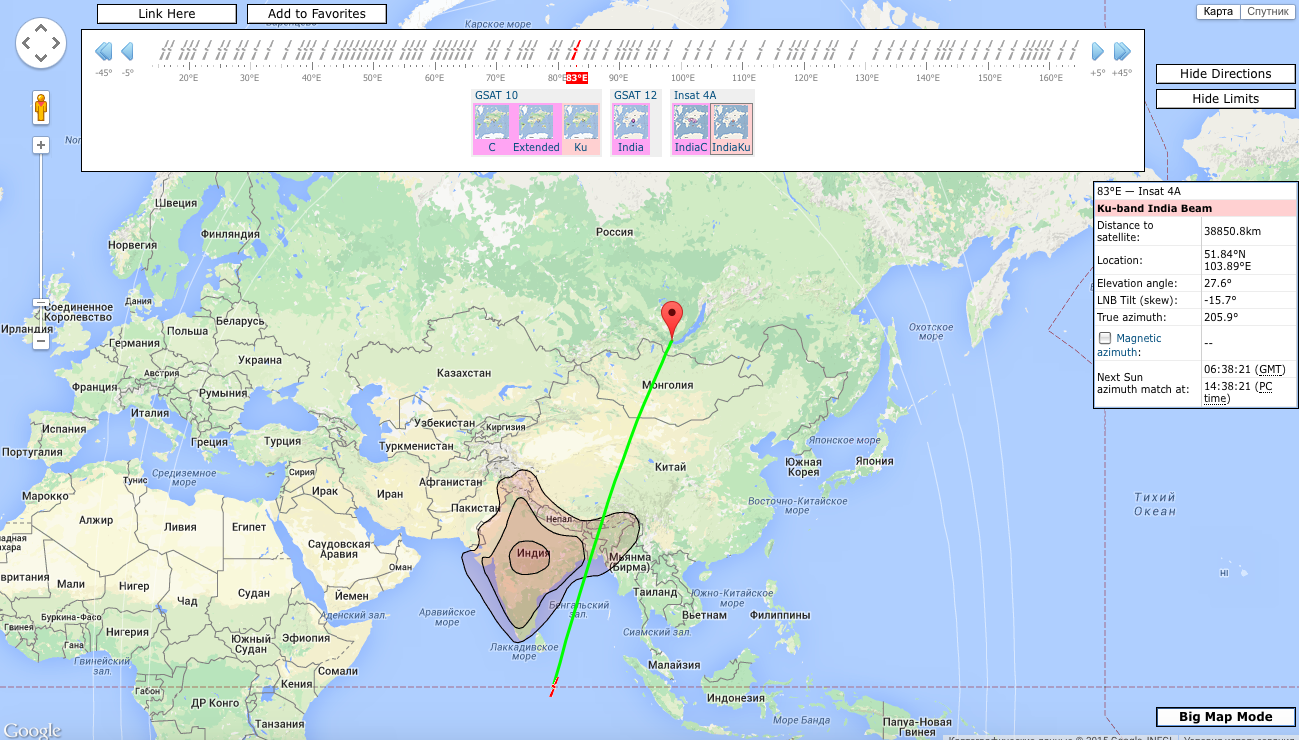Click the highlighted 83°E longitude label

click(x=576, y=78)
